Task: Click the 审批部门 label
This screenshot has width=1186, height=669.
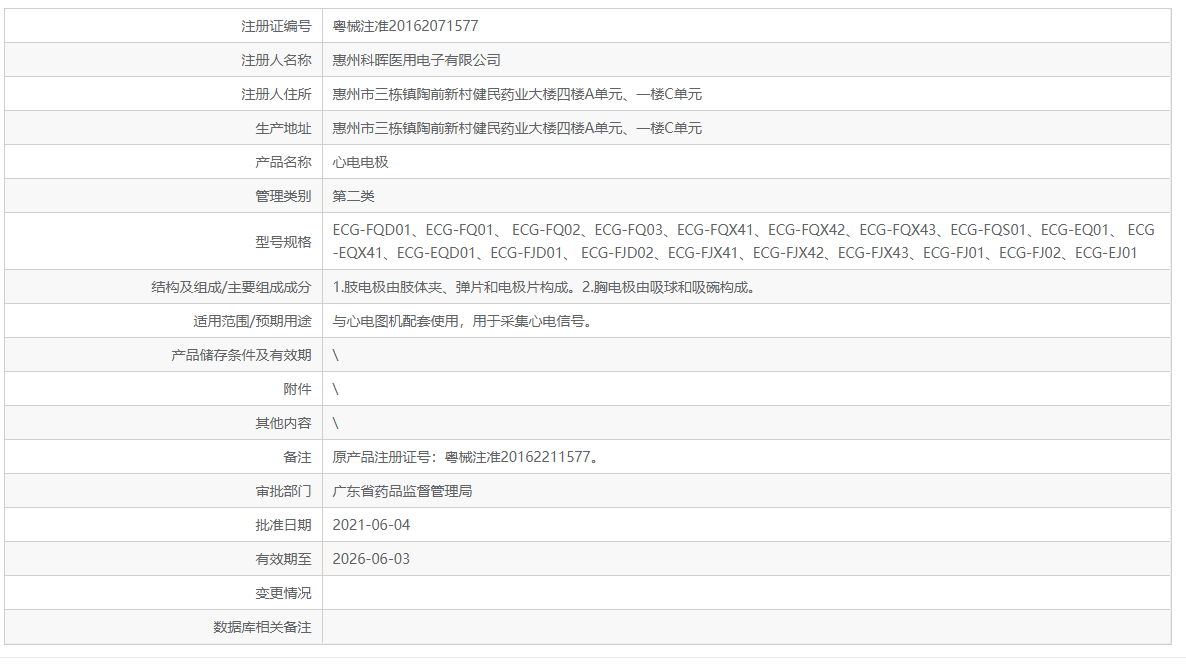Action: 283,491
